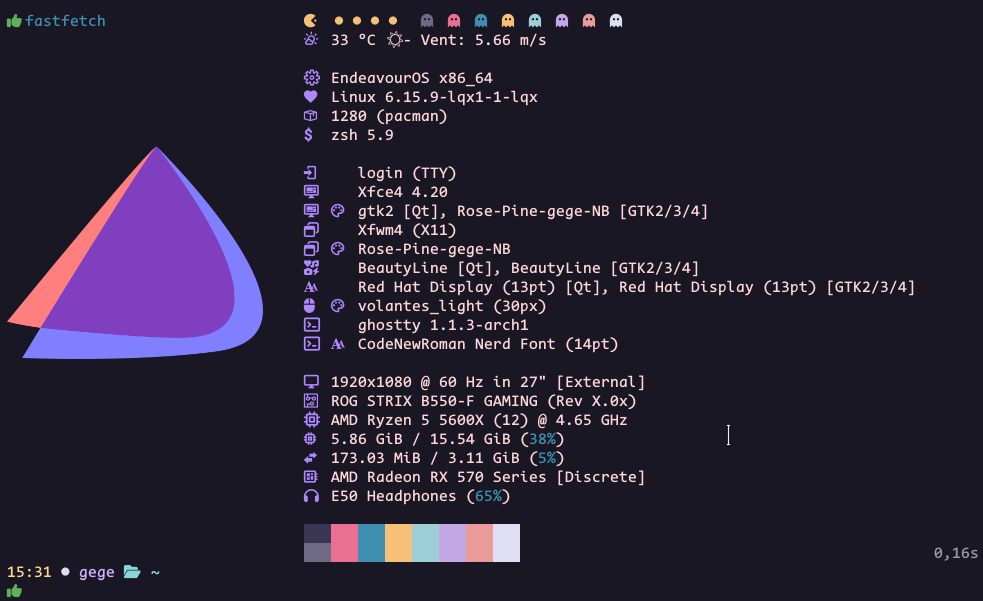Click the swap arrows icon beside 173.03 MiB
Screen dimensions: 983x601
coord(310,458)
